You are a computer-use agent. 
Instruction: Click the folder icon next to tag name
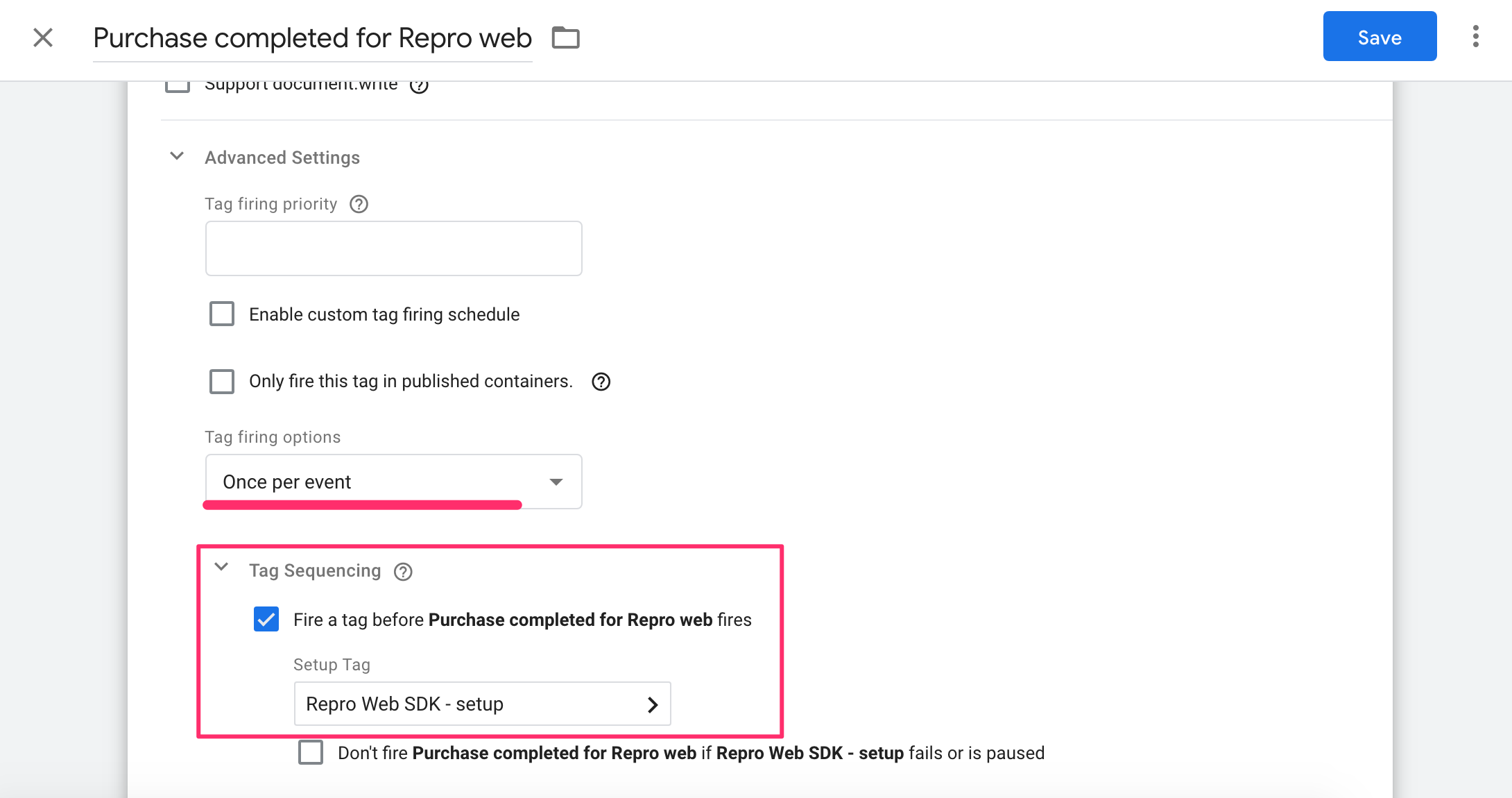click(x=565, y=37)
